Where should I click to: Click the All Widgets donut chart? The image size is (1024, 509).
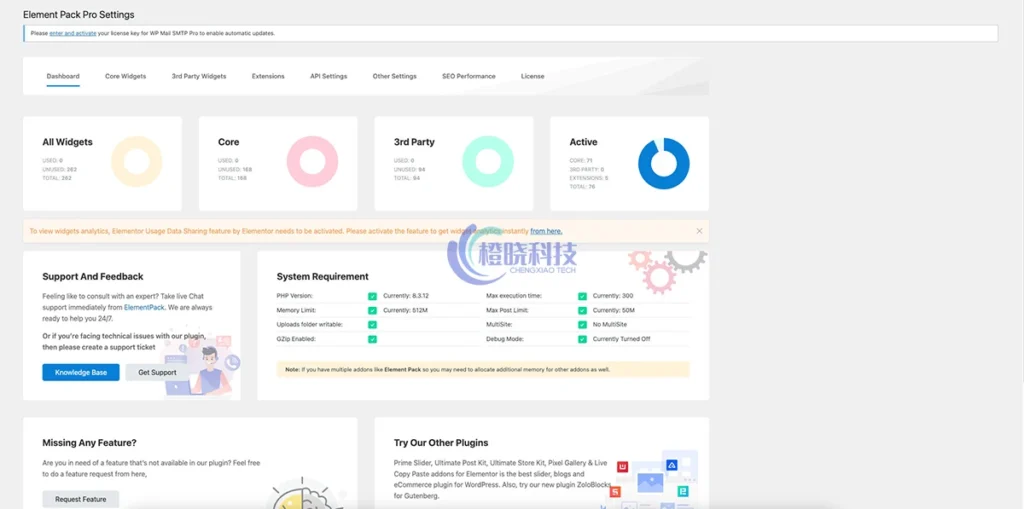136,164
